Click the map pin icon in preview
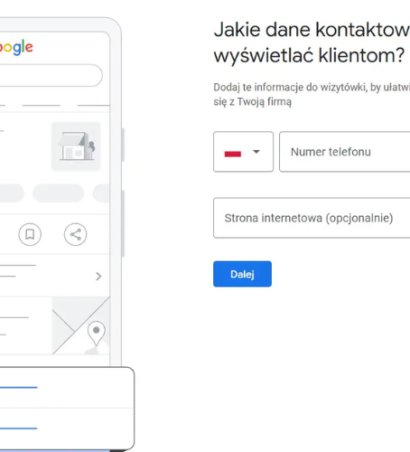 (x=96, y=333)
